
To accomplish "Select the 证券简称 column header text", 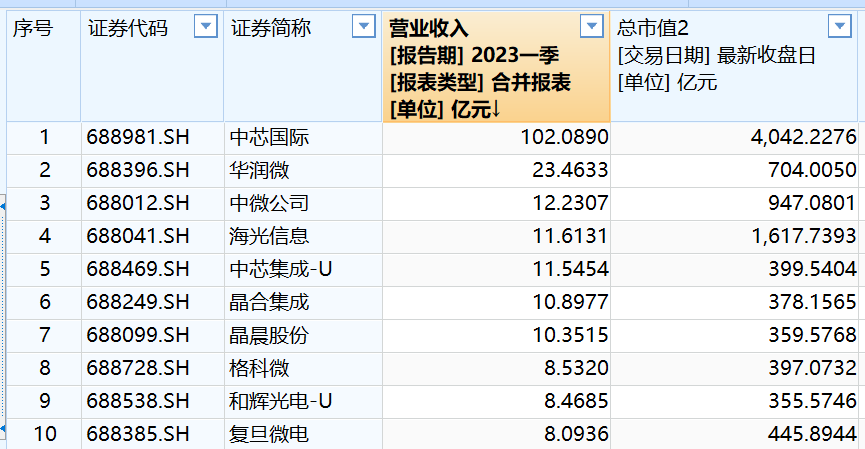I will (x=271, y=28).
